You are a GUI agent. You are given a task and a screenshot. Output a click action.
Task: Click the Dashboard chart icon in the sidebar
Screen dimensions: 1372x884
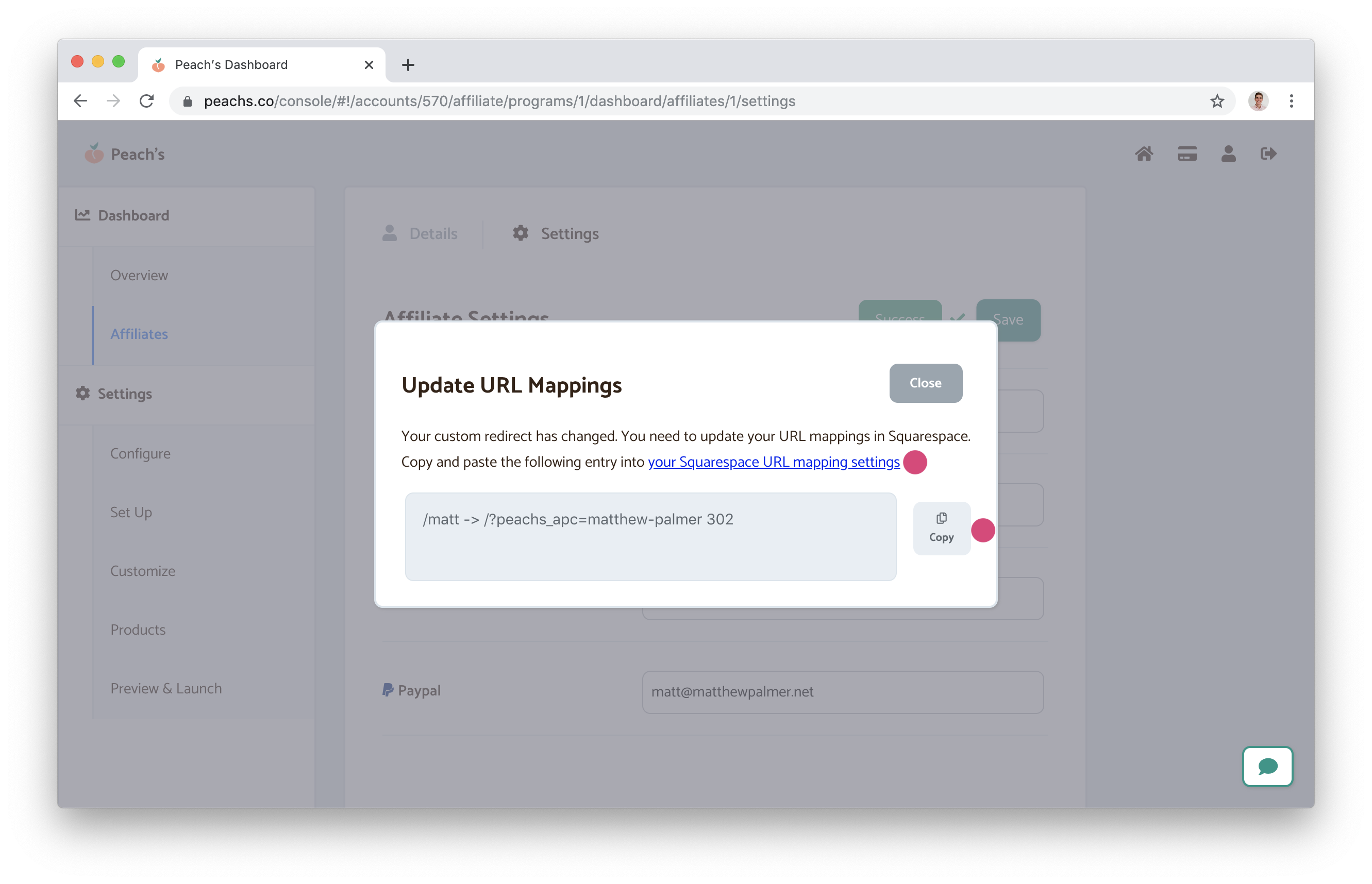click(82, 215)
